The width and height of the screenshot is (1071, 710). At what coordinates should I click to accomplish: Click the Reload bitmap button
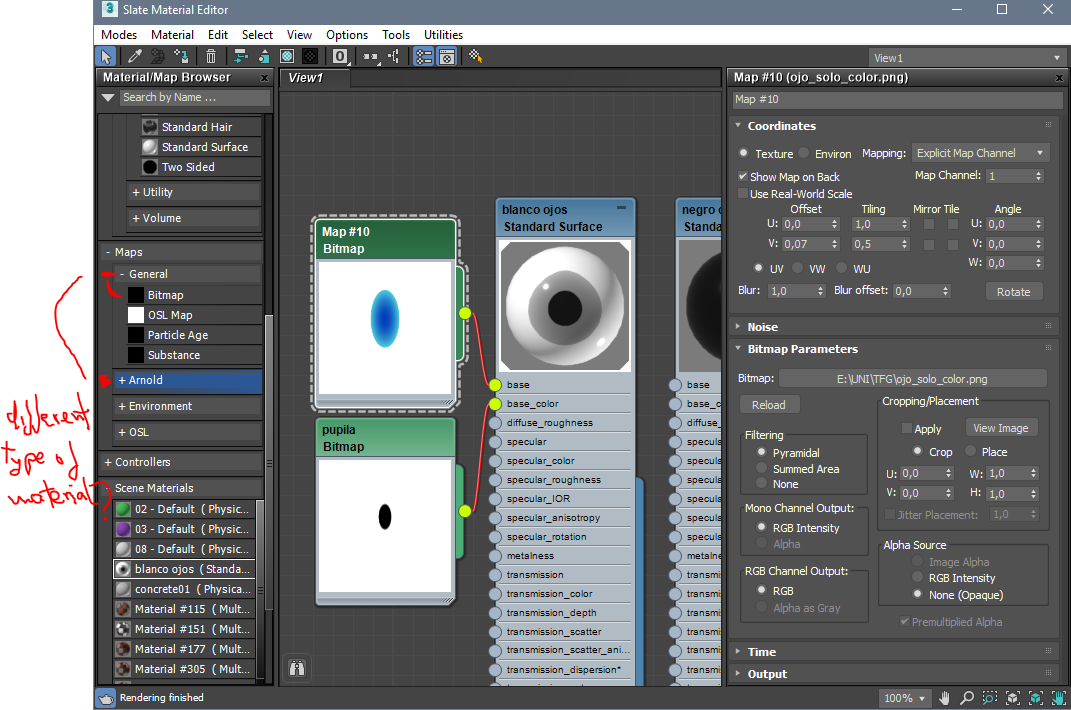pos(769,405)
